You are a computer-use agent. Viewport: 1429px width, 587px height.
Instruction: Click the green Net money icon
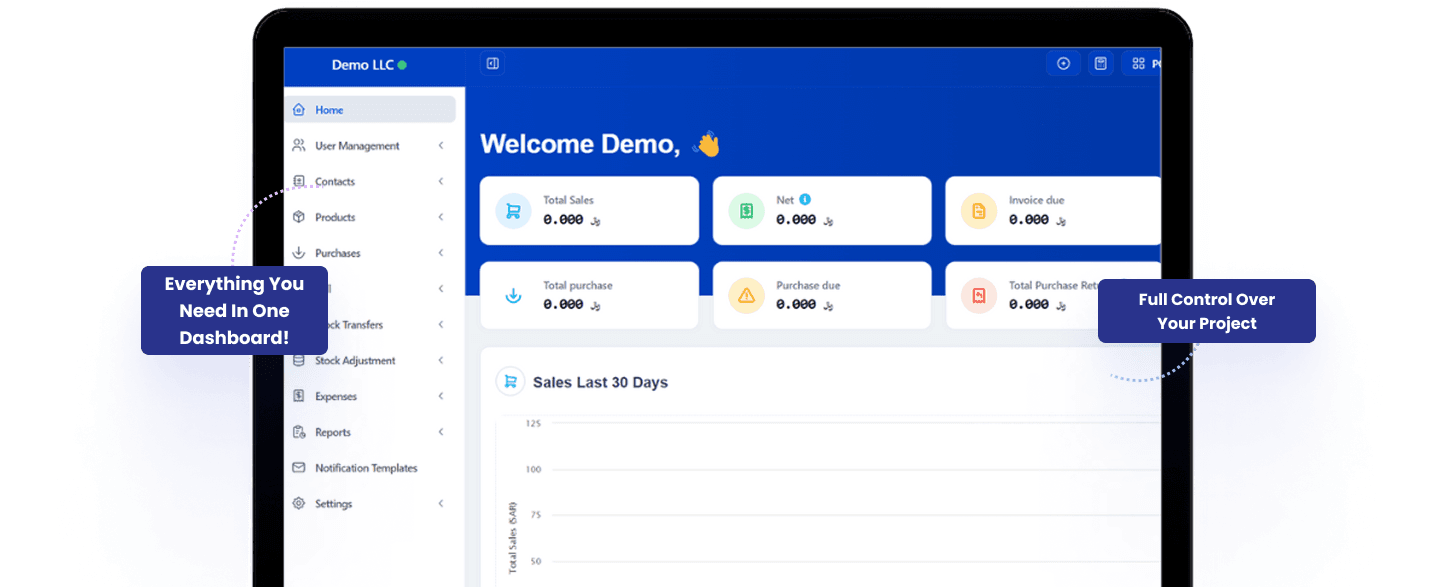point(746,211)
